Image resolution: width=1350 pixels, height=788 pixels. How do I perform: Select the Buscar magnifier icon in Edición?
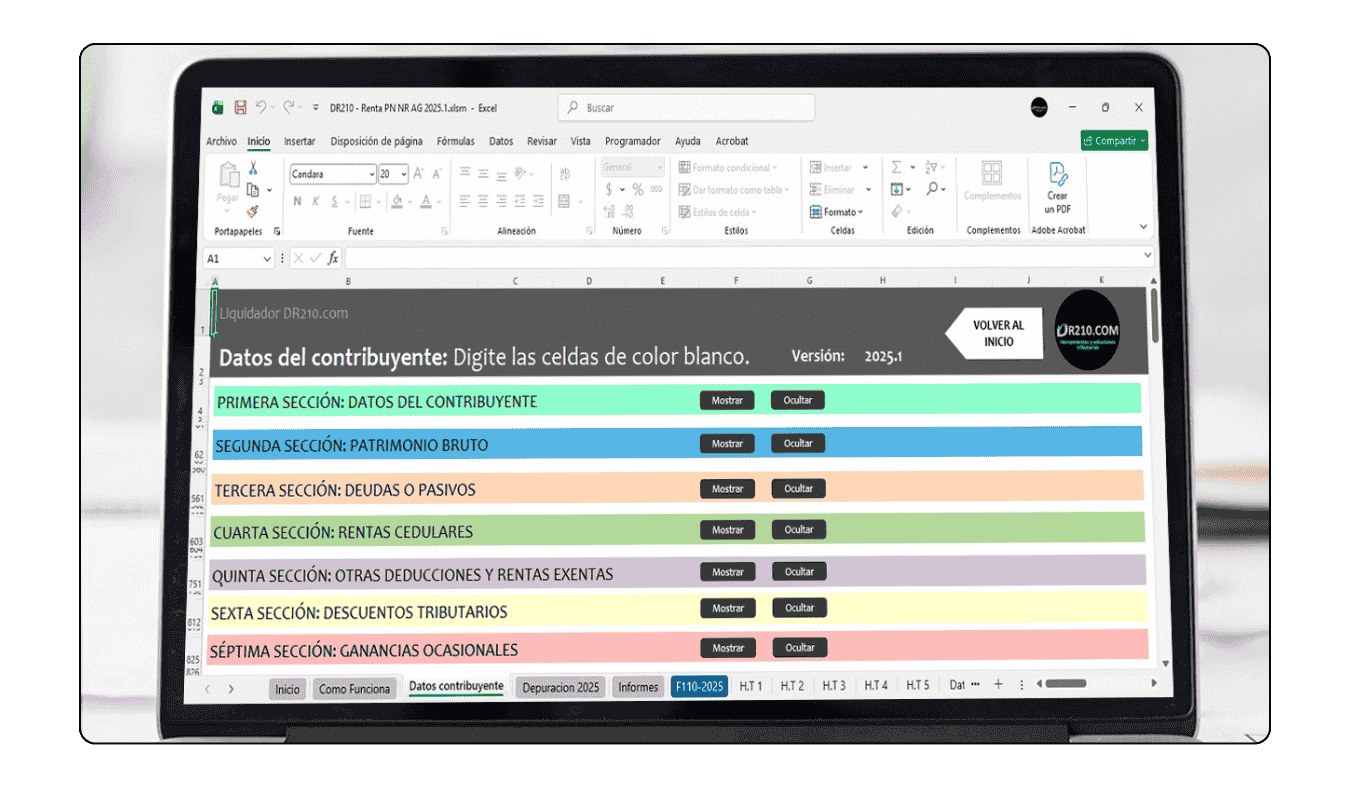tap(930, 189)
